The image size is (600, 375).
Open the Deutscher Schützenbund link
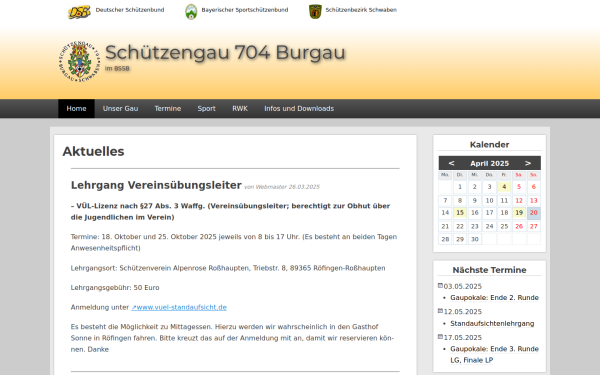(x=130, y=10)
